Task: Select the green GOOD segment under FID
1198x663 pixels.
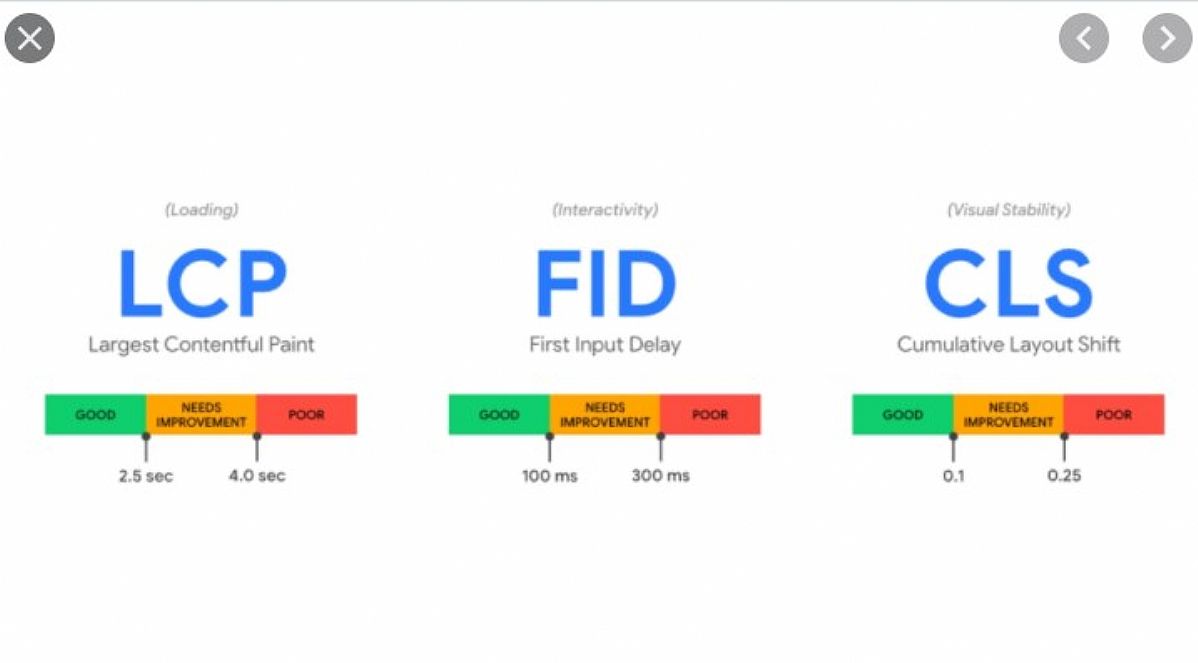Action: tap(499, 414)
